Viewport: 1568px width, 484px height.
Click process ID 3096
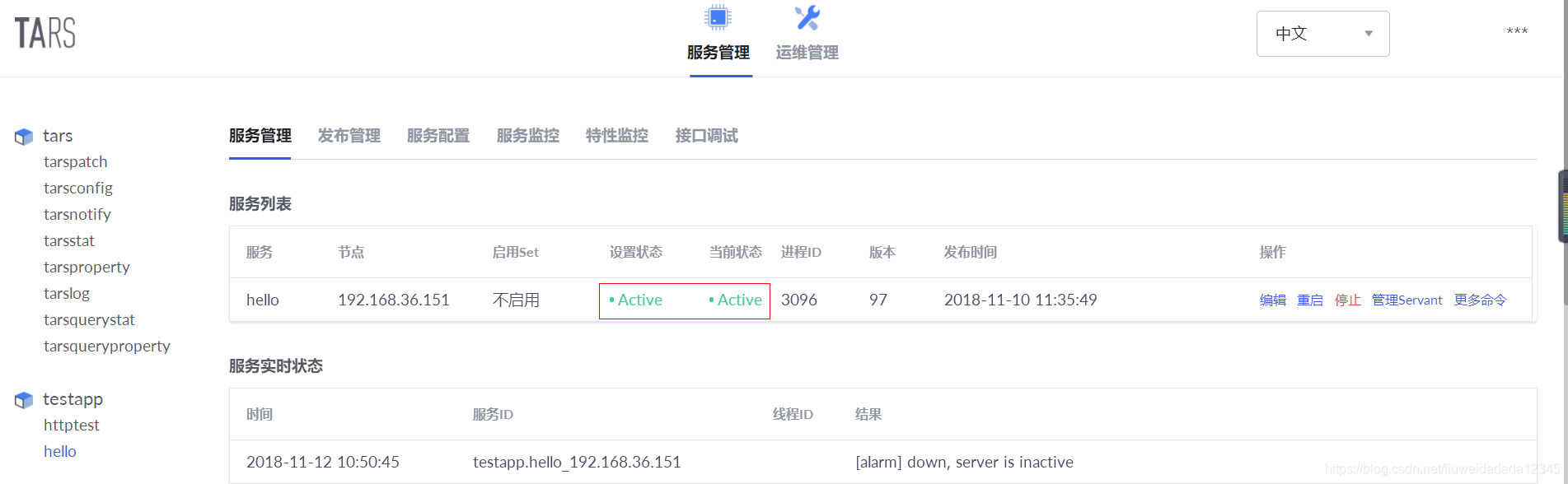point(799,300)
